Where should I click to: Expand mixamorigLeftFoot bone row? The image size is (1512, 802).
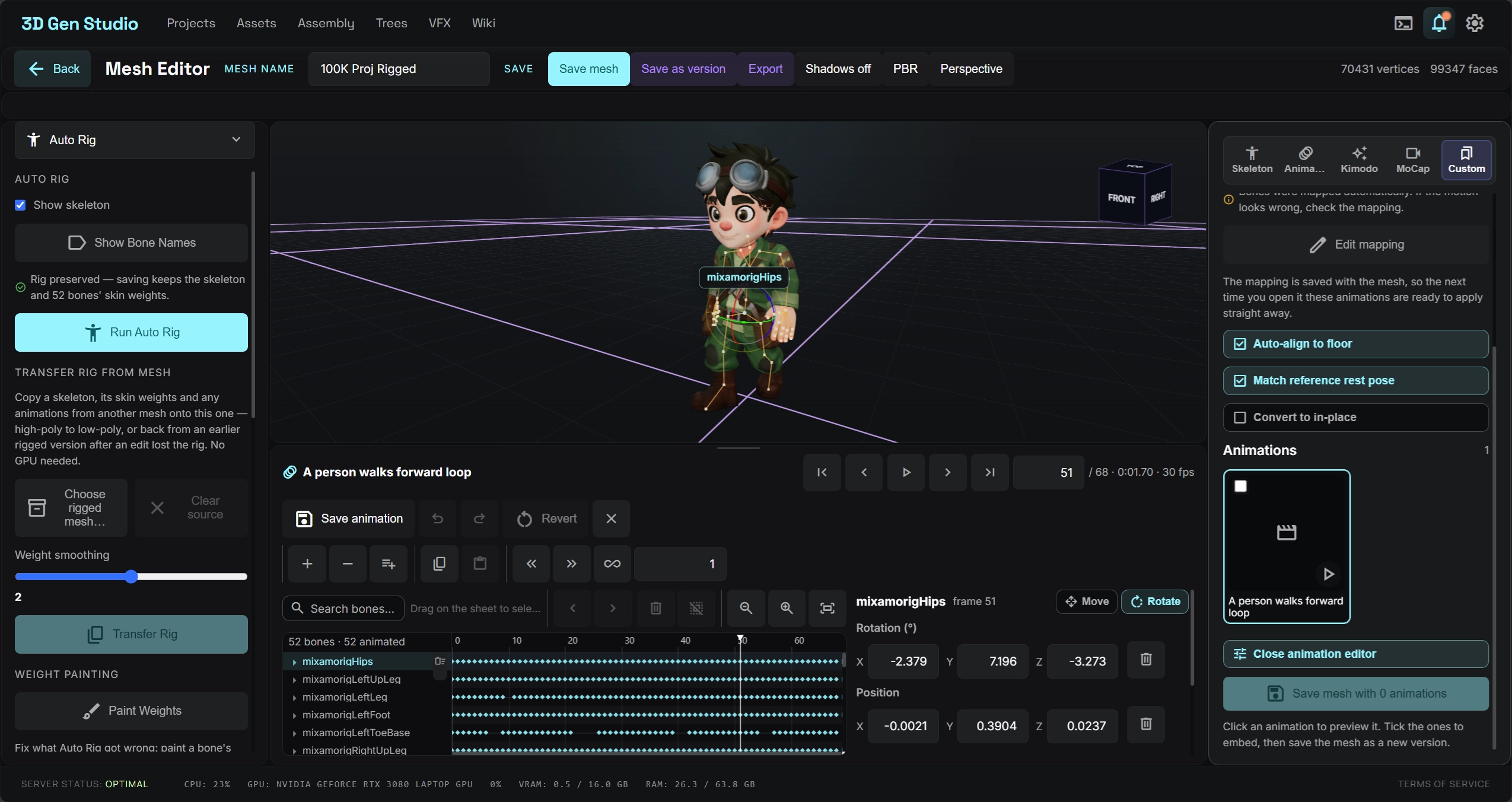click(x=294, y=715)
